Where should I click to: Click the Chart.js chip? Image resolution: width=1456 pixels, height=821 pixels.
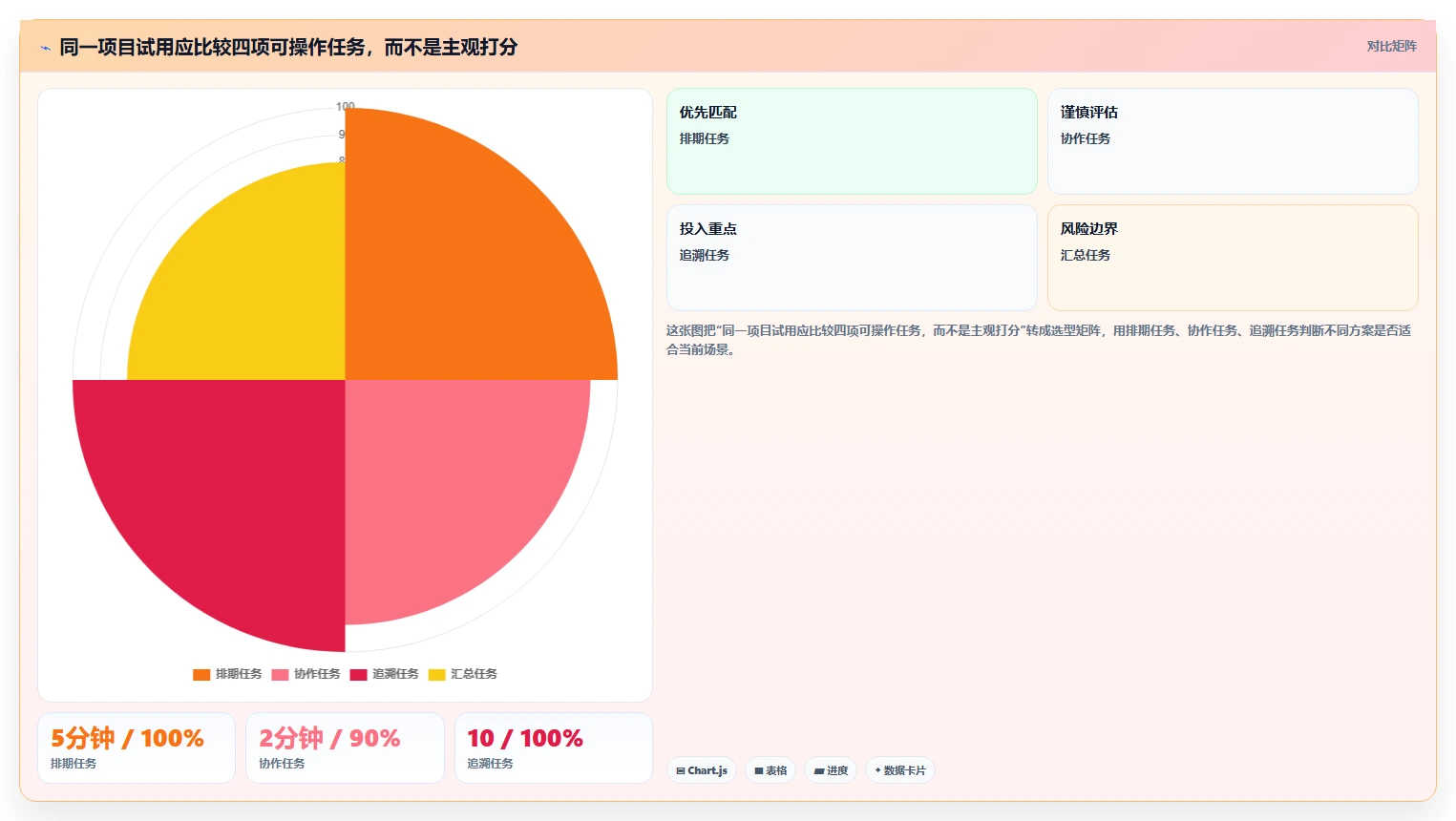[702, 770]
